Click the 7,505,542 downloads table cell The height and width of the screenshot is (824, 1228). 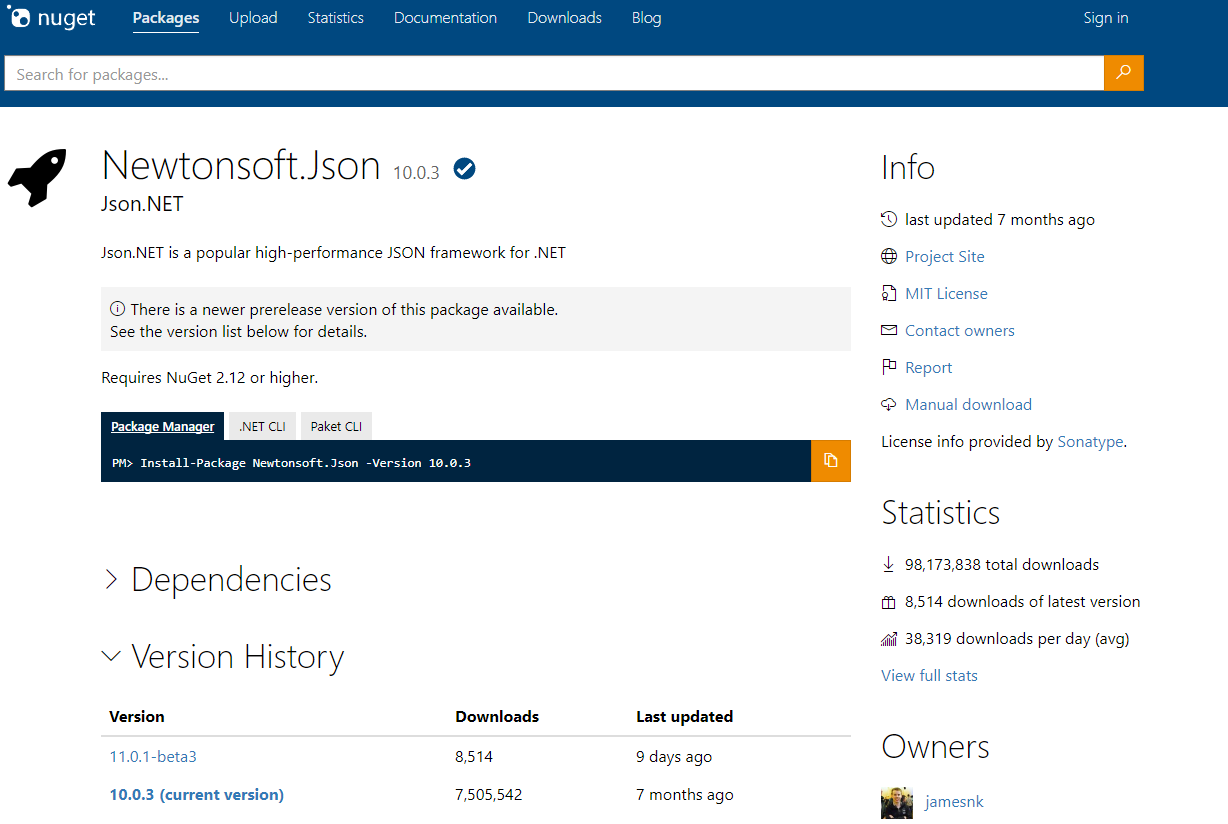point(489,794)
